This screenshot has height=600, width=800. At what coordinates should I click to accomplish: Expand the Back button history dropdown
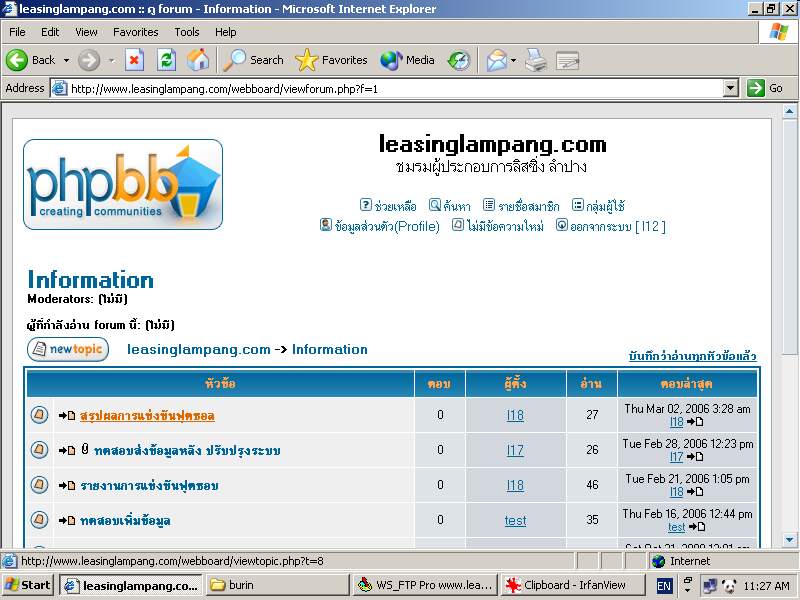pyautogui.click(x=66, y=60)
